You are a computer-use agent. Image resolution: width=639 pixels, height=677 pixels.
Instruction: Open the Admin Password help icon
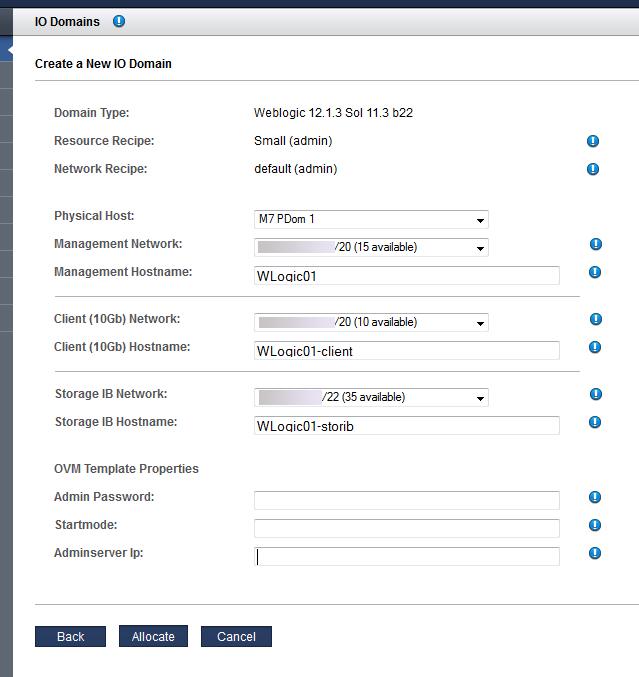click(595, 497)
